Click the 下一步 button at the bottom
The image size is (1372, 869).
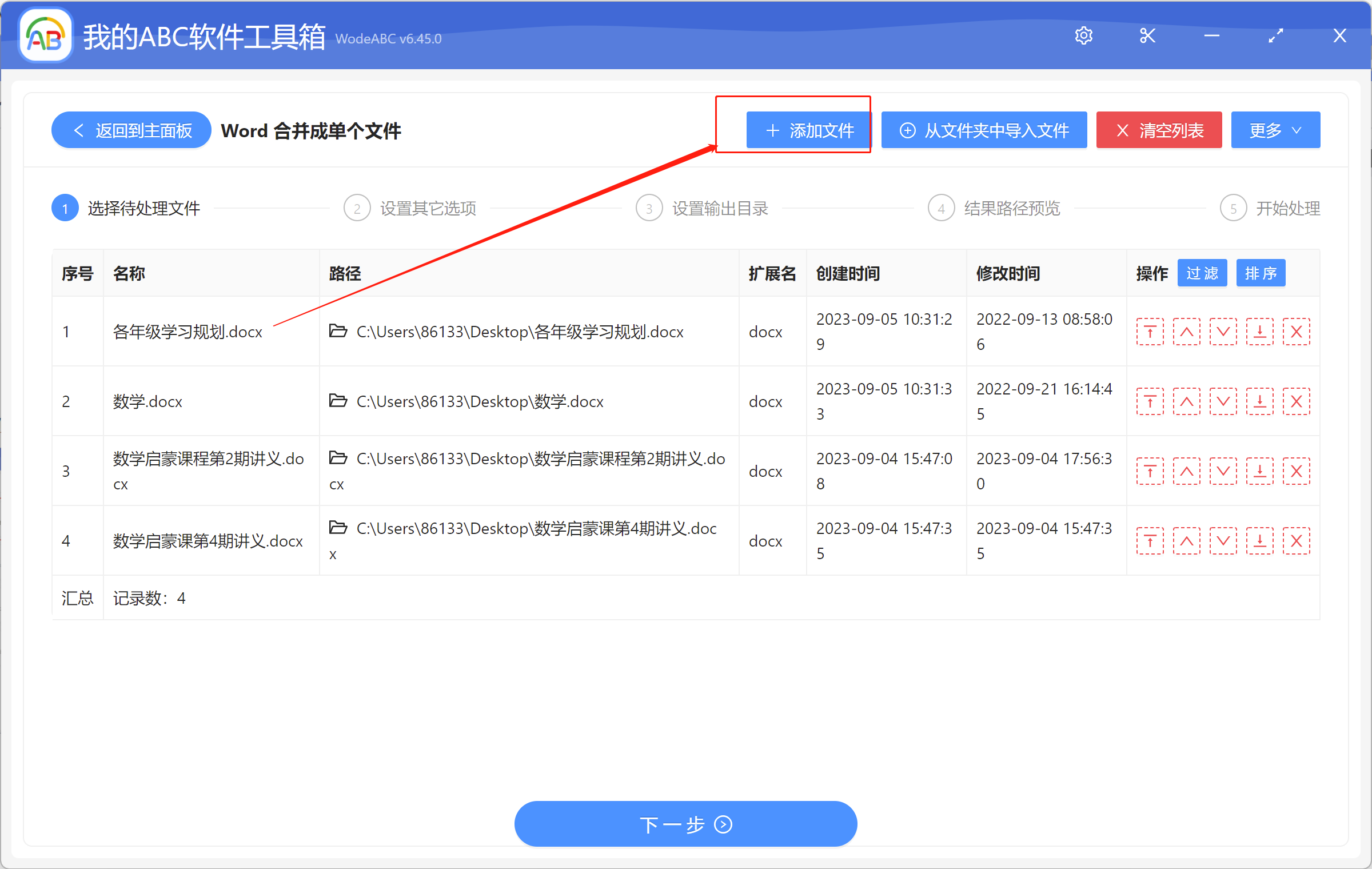(x=685, y=824)
